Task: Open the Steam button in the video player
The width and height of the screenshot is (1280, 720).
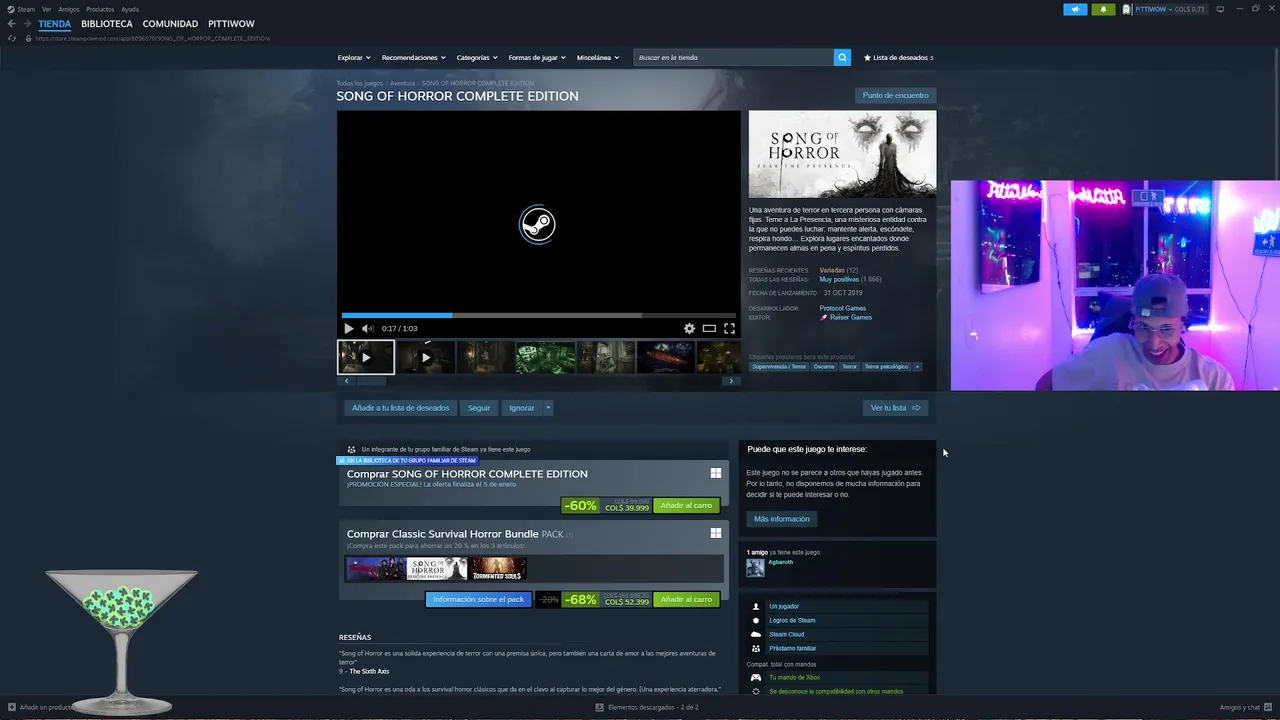Action: click(x=538, y=224)
